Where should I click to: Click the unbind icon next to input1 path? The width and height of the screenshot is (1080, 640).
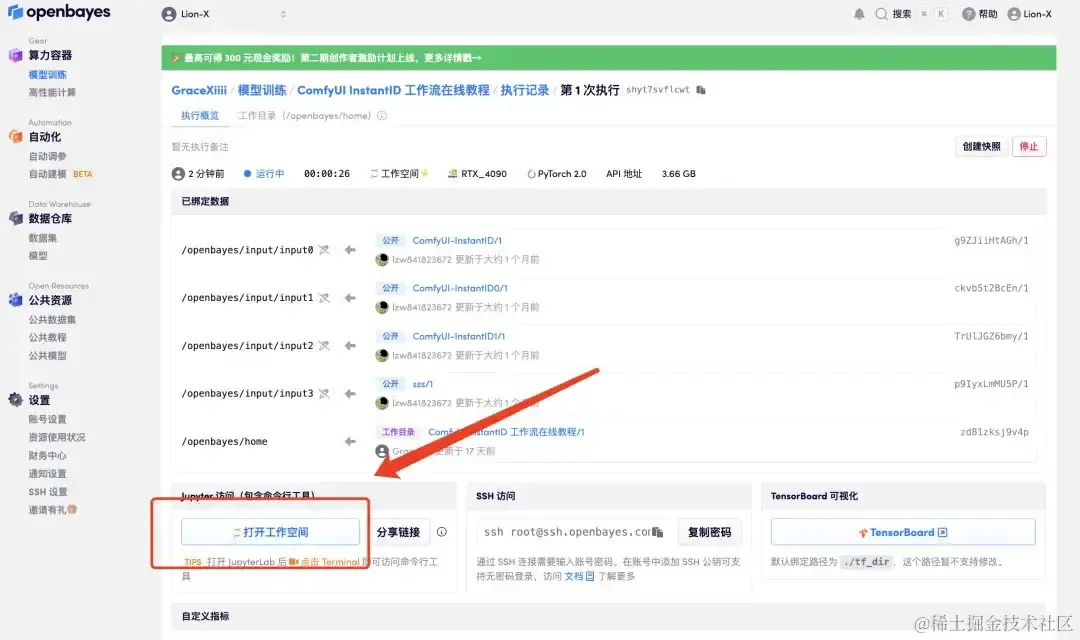[324, 298]
